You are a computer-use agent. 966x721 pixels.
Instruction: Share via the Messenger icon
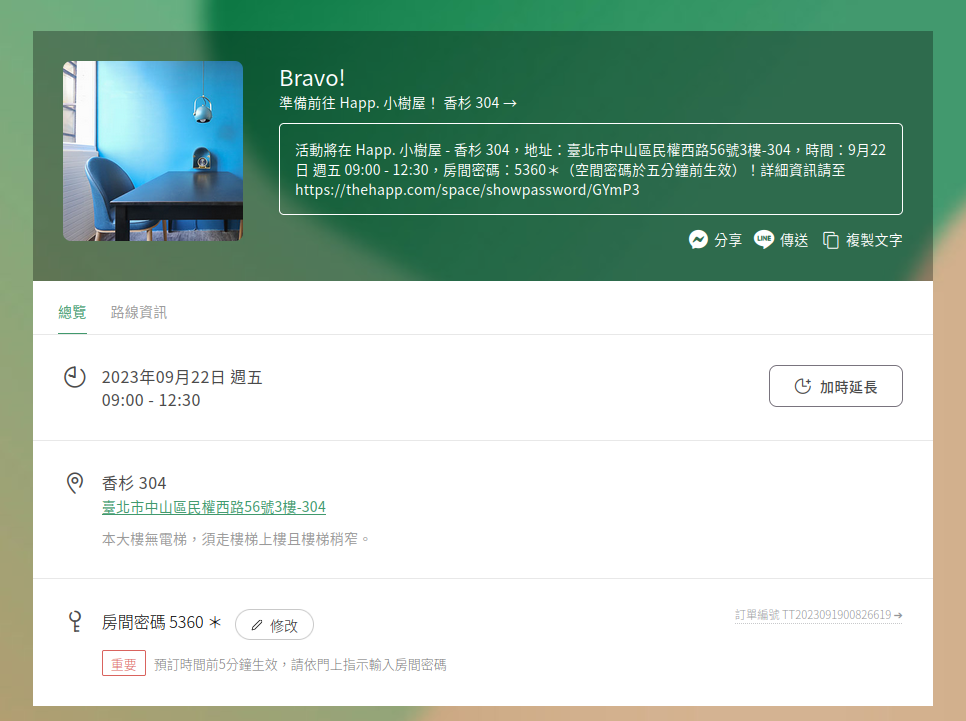[x=699, y=240]
